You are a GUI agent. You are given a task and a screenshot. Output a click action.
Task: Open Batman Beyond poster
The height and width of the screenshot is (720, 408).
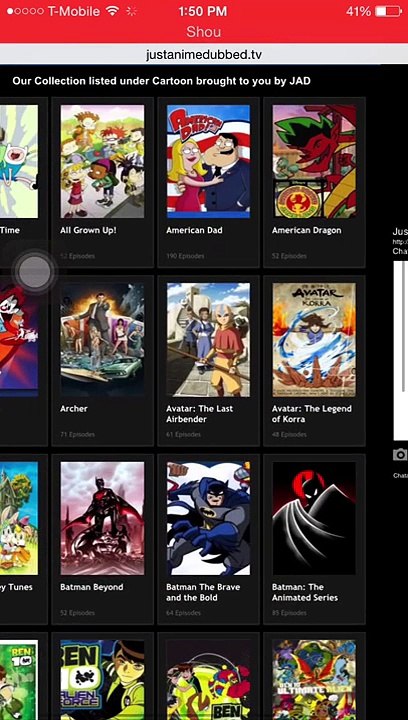(102, 518)
